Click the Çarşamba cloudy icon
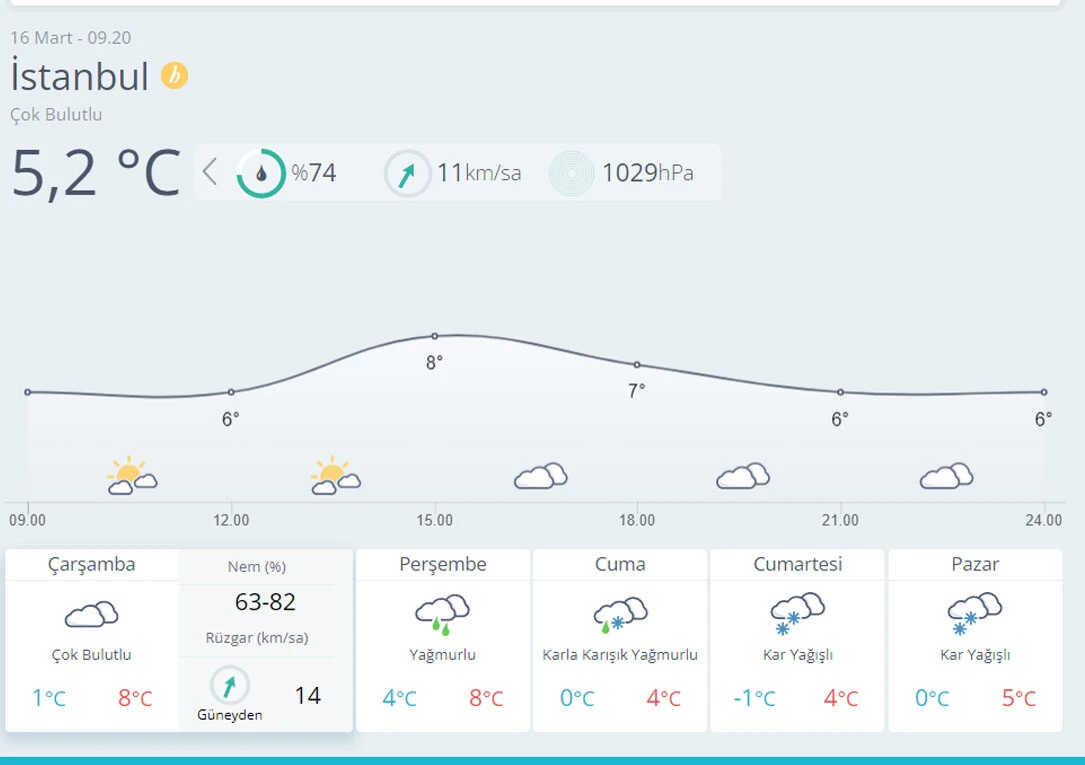The width and height of the screenshot is (1085, 765). point(92,614)
